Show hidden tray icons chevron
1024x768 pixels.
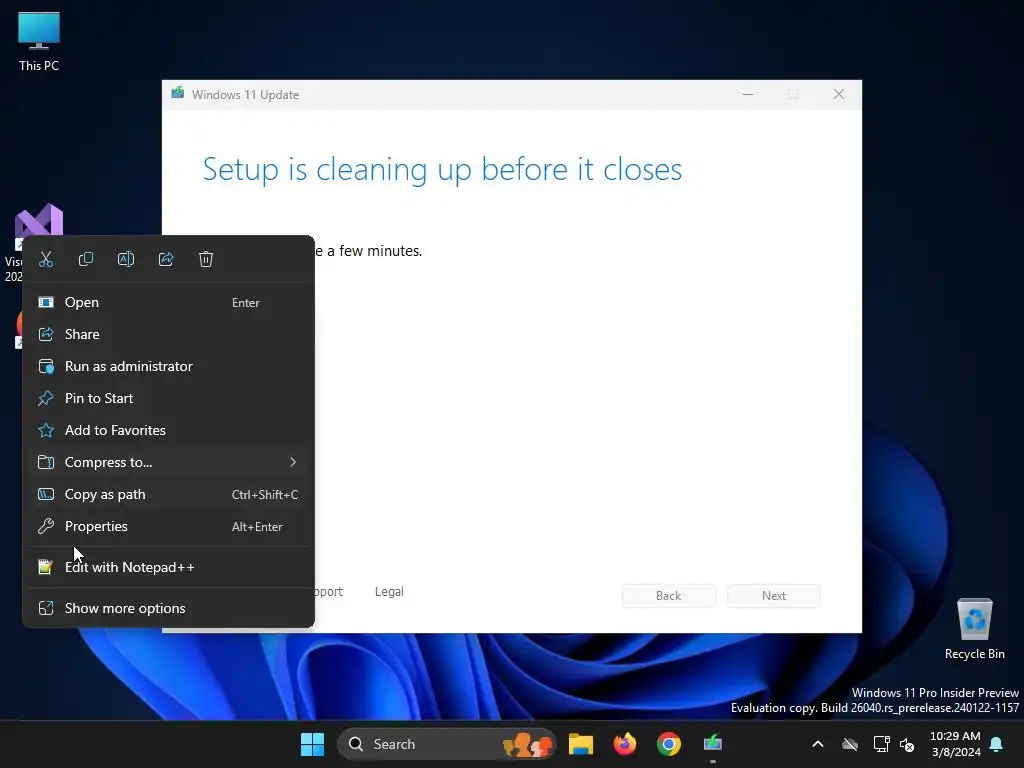818,744
